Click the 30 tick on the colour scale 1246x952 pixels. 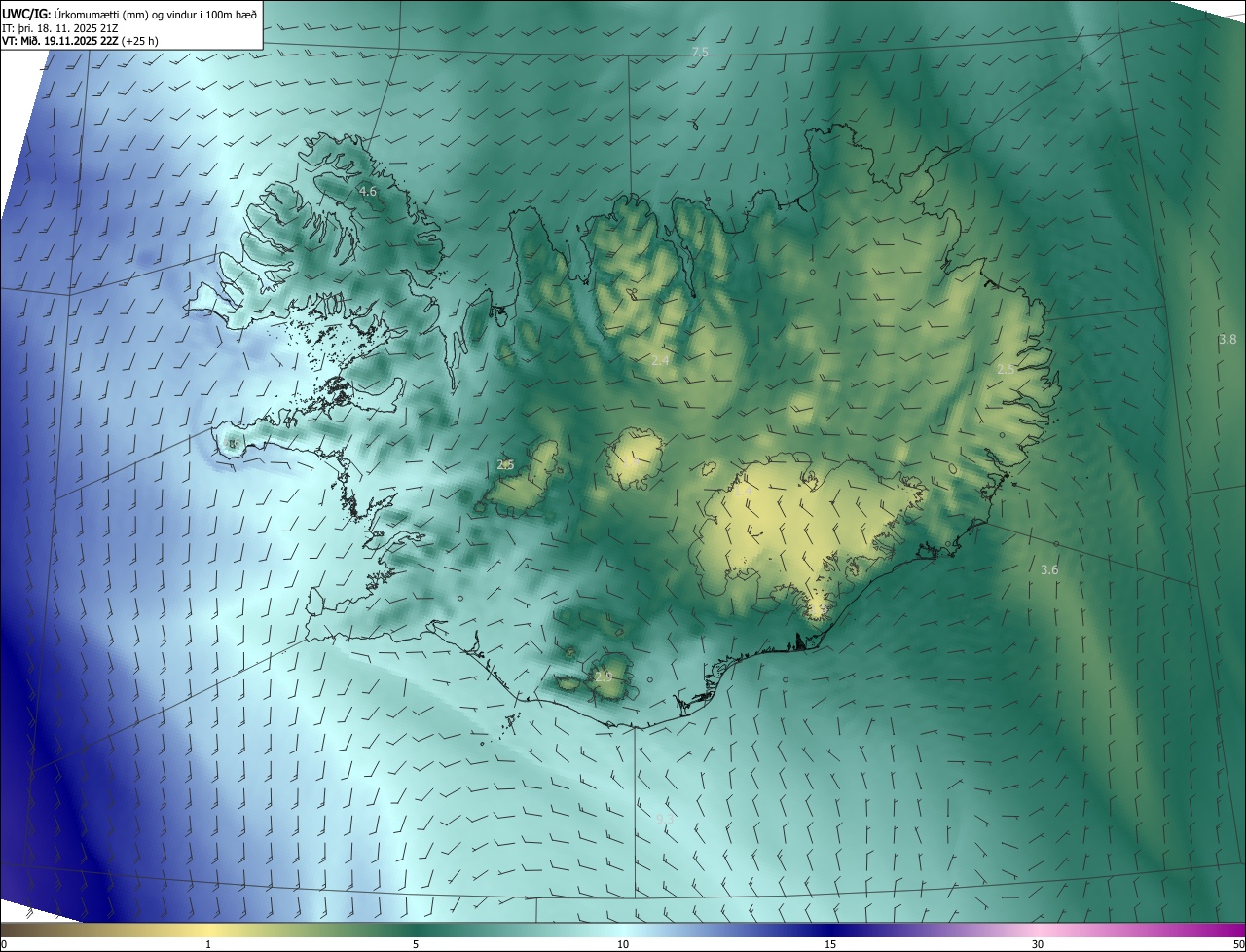click(x=1038, y=945)
